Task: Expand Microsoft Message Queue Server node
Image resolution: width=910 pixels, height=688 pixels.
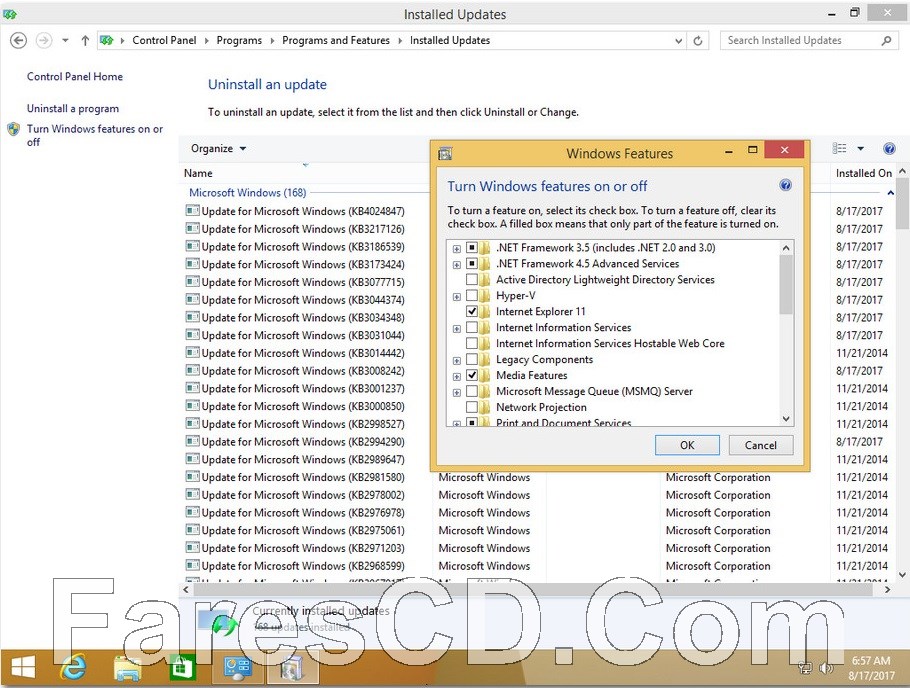Action: [x=457, y=392]
